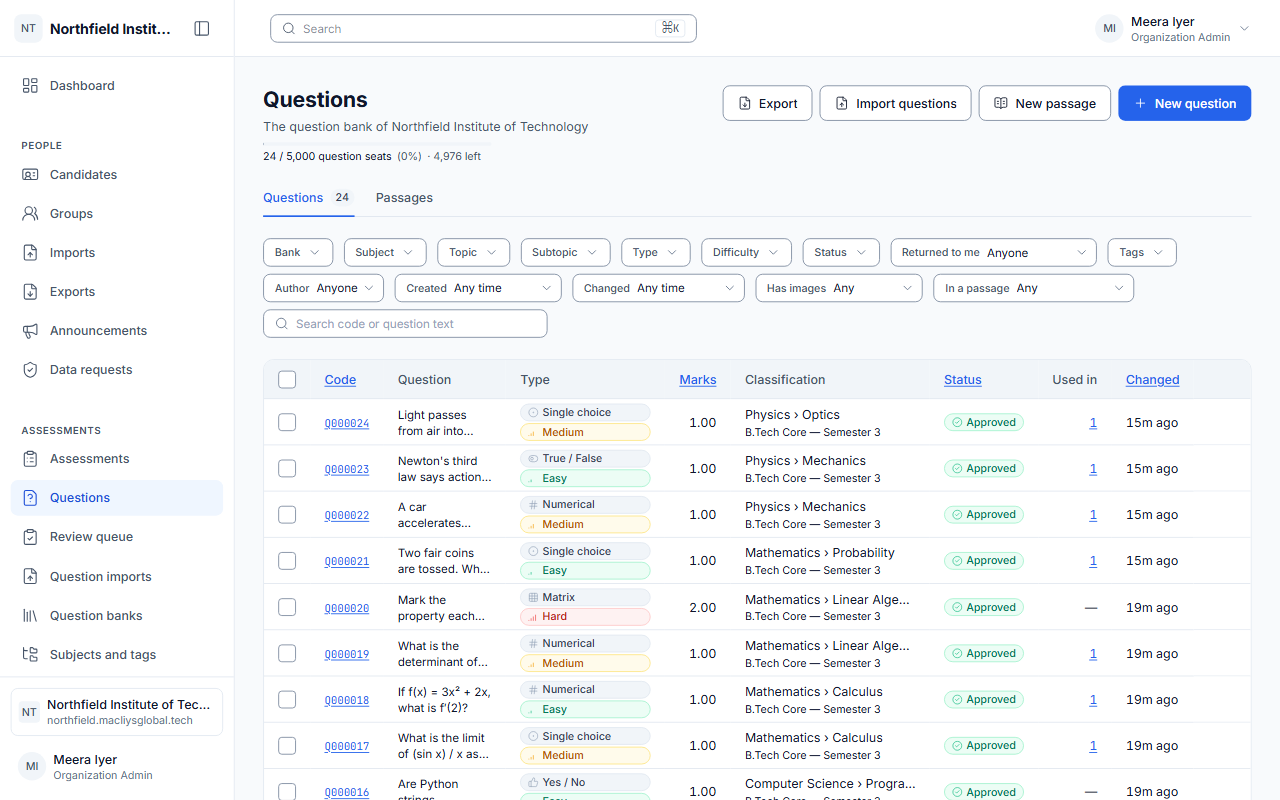Click the Import questions button
The height and width of the screenshot is (800, 1280).
pos(895,103)
